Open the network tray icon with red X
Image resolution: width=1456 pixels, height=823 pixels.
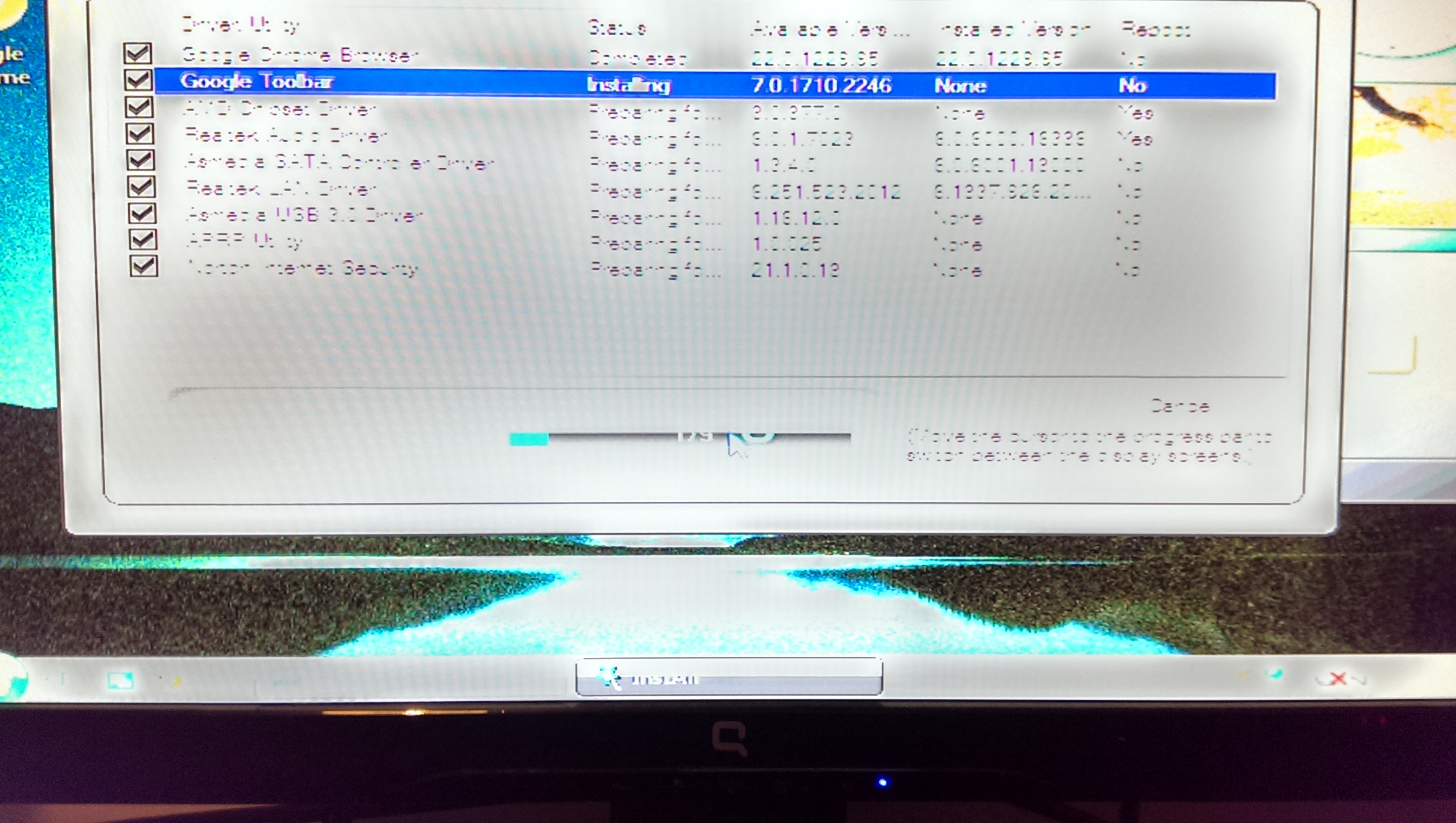pos(1337,678)
